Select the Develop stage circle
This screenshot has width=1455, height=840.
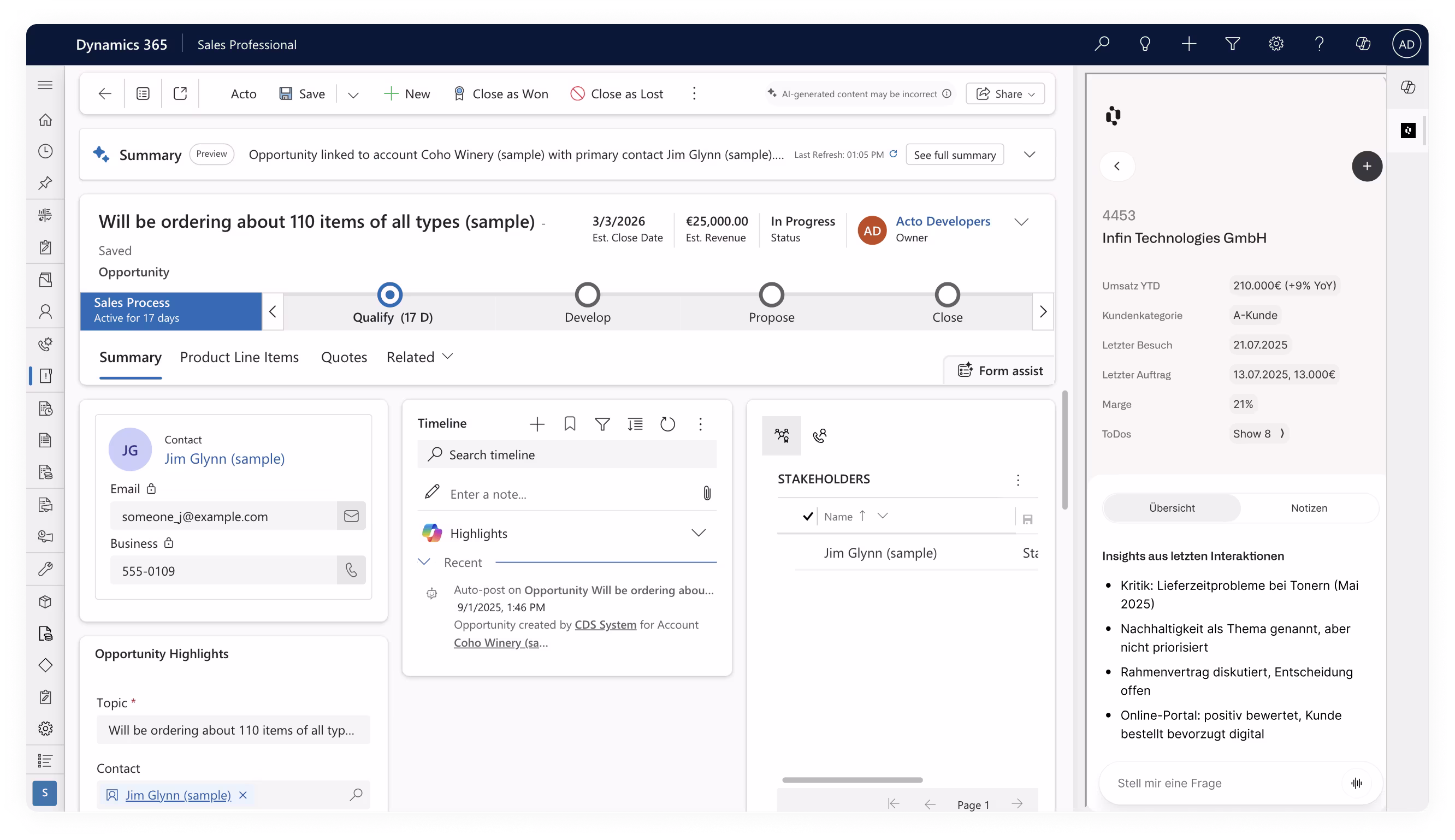tap(587, 295)
